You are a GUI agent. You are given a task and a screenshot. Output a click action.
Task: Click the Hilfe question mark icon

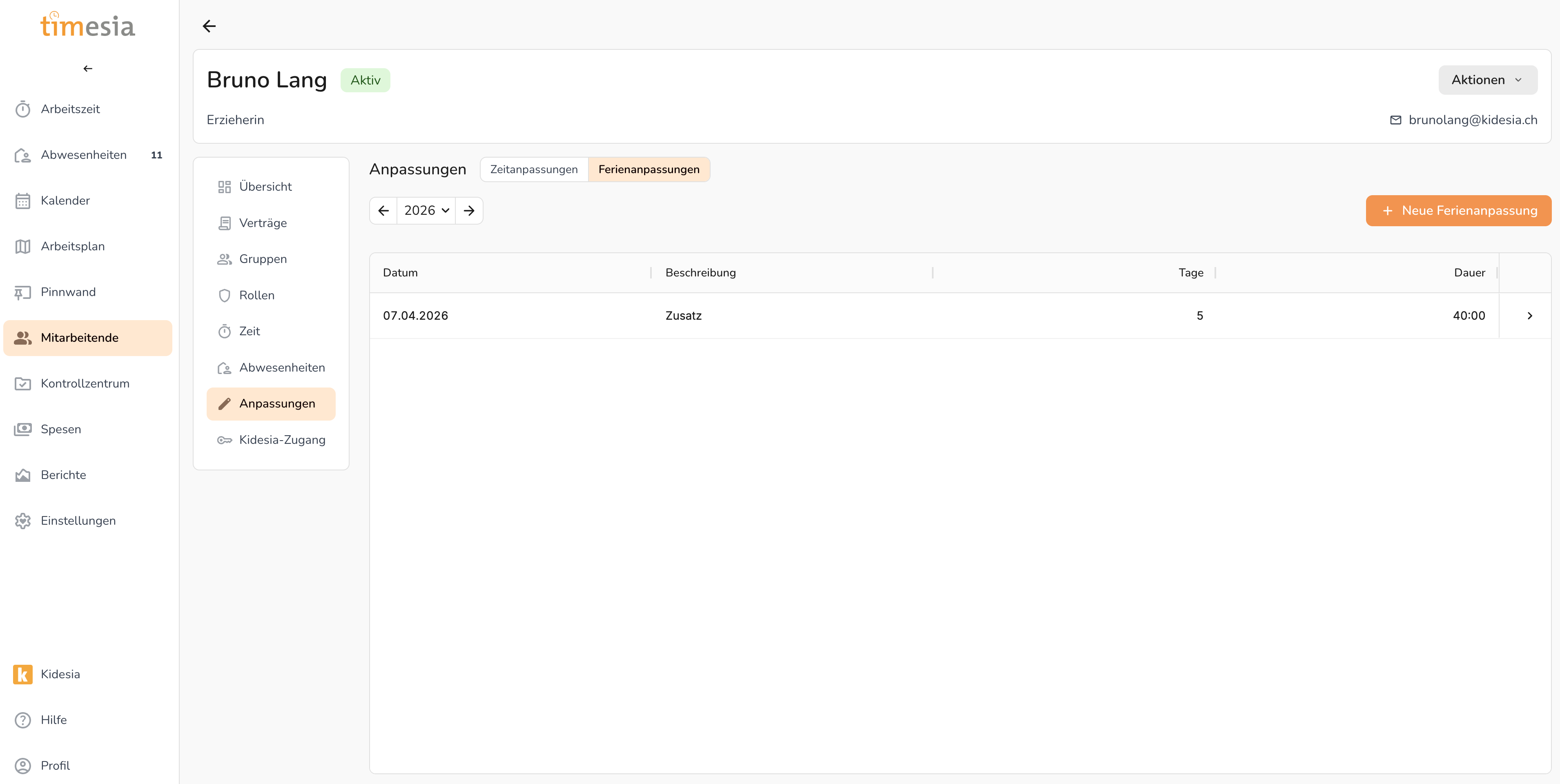[x=22, y=720]
